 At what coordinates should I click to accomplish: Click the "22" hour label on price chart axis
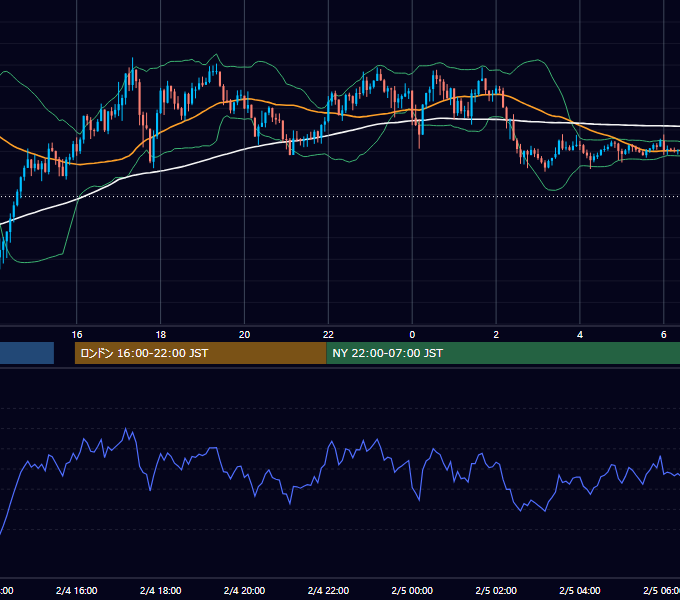(328, 335)
